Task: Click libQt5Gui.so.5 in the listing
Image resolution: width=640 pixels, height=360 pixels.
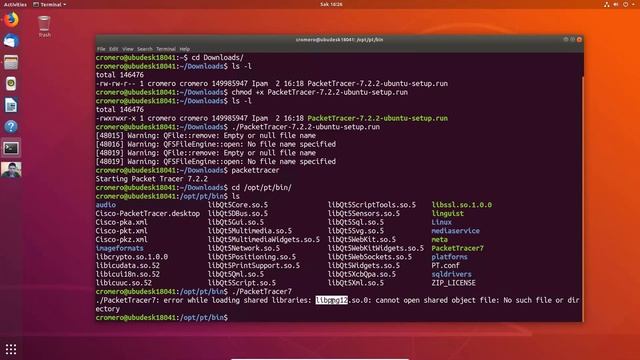Action: [x=236, y=222]
